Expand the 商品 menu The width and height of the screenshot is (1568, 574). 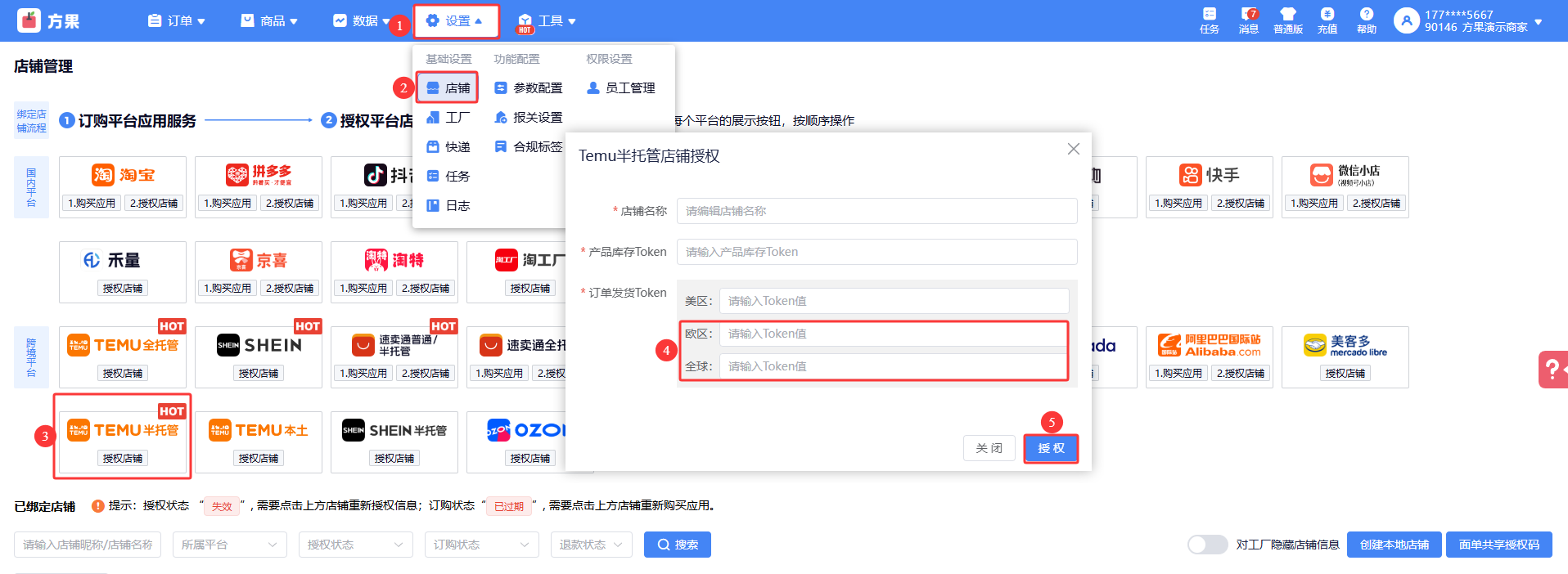[x=269, y=20]
